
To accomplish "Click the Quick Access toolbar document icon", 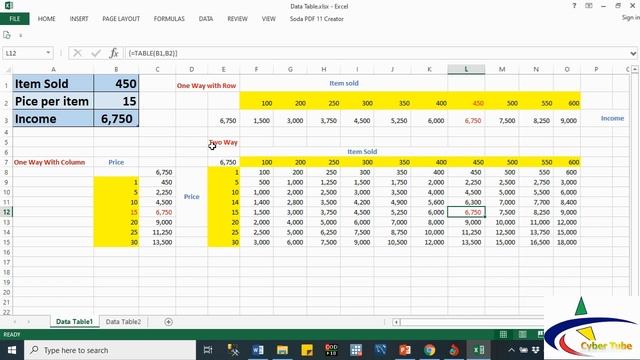I will 7,35.
